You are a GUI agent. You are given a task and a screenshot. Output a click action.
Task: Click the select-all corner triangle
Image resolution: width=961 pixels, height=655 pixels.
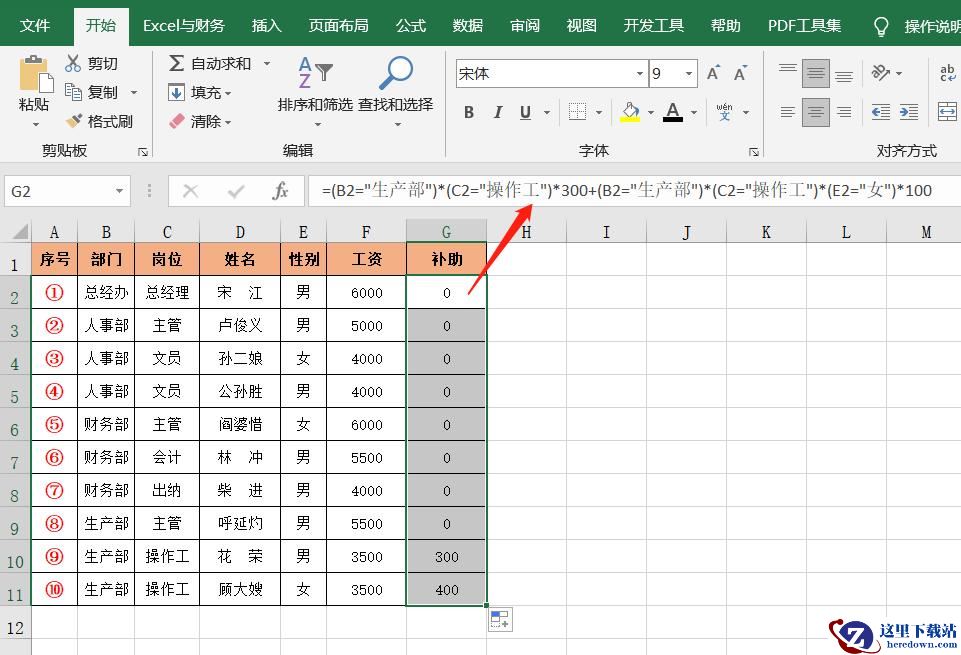(20, 231)
